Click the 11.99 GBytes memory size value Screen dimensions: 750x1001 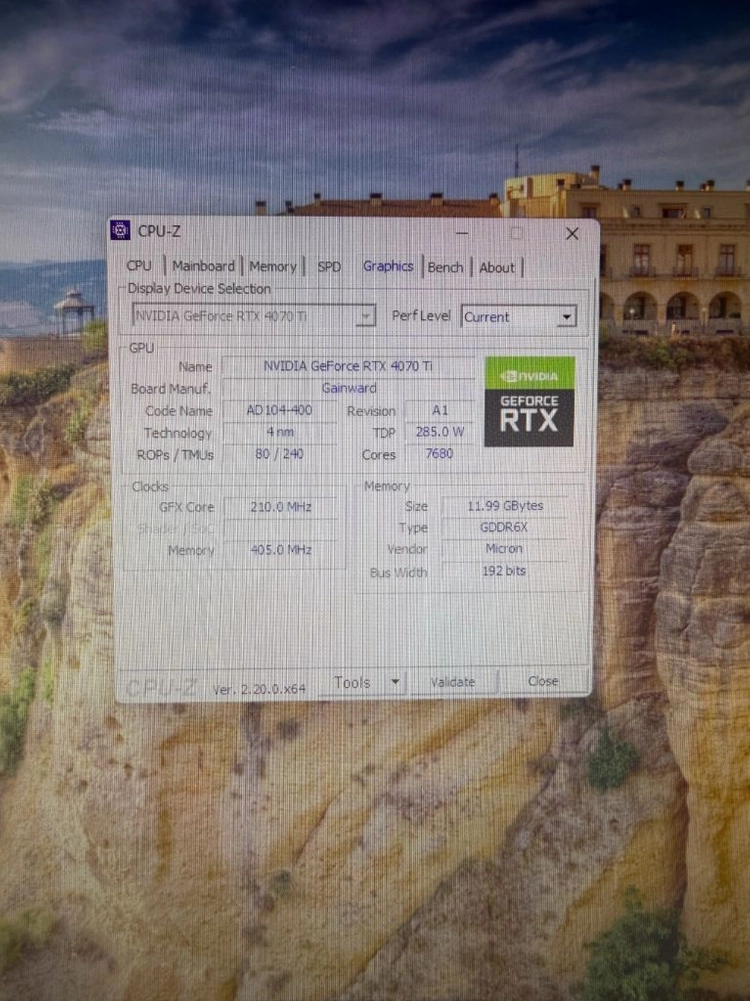tap(505, 506)
